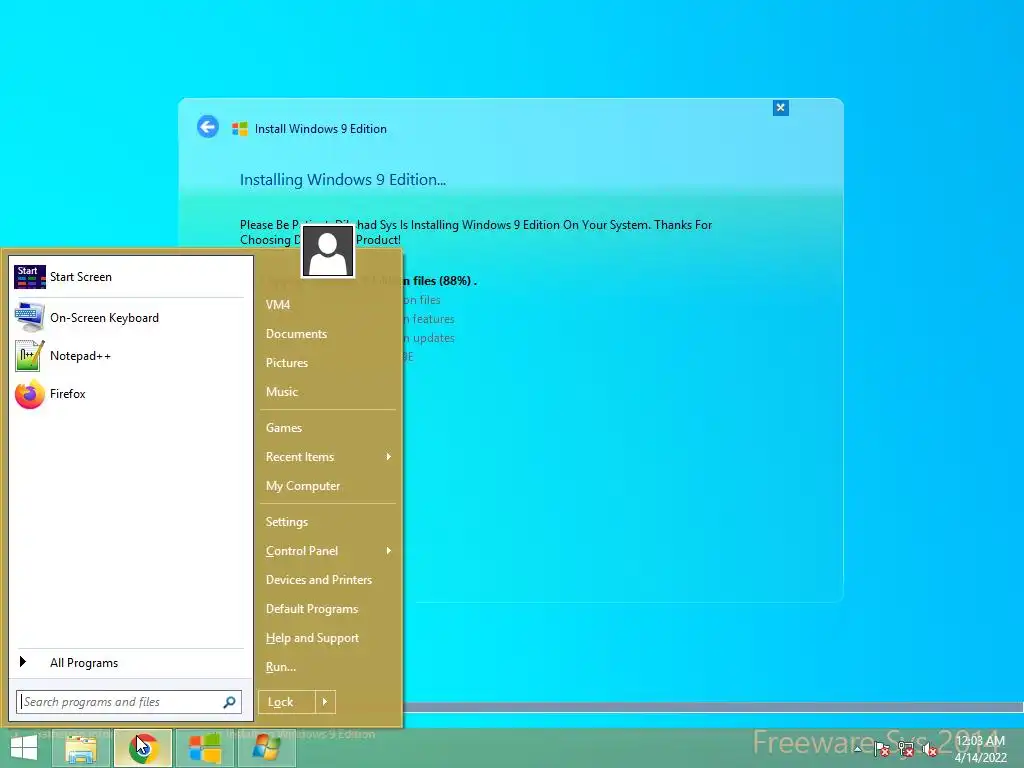Expand Recent Items submenu arrow
Image resolution: width=1024 pixels, height=768 pixels.
click(389, 456)
